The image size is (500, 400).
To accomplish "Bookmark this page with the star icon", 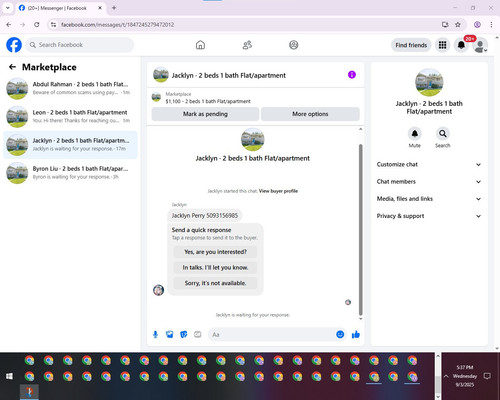I will point(458,25).
